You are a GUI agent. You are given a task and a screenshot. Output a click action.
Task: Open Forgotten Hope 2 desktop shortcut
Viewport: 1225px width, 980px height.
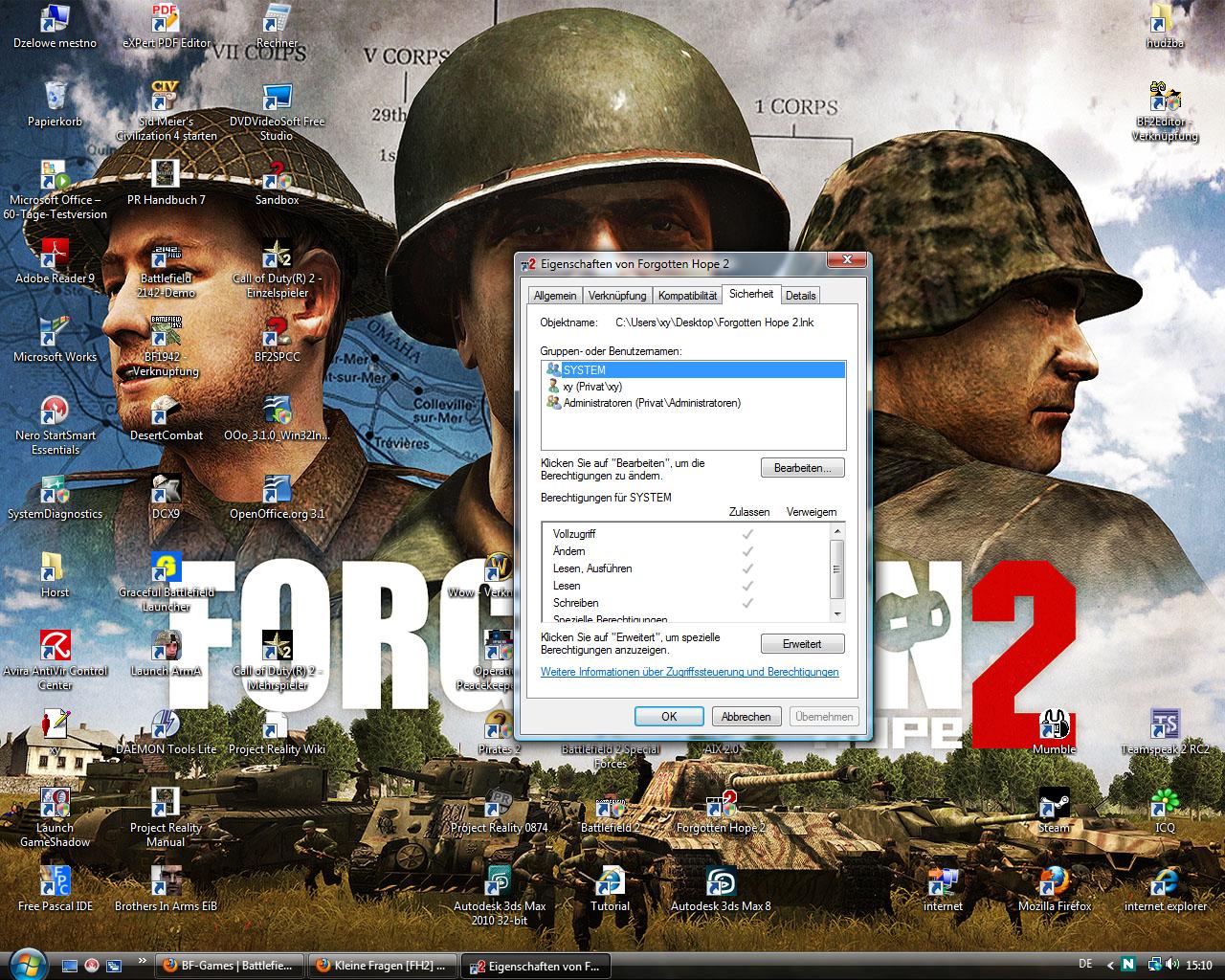pyautogui.click(x=721, y=811)
